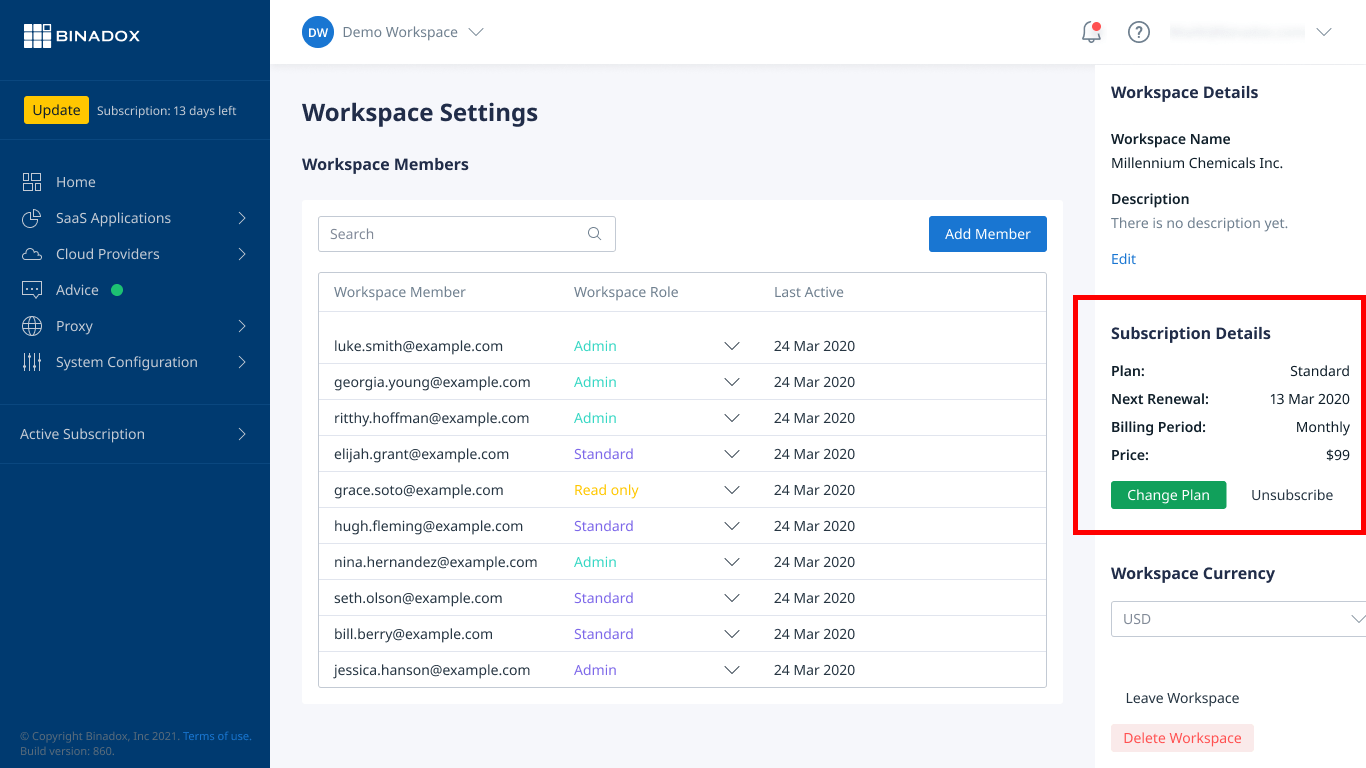The height and width of the screenshot is (768, 1366).
Task: Click the Binadox logo
Action: point(82,36)
